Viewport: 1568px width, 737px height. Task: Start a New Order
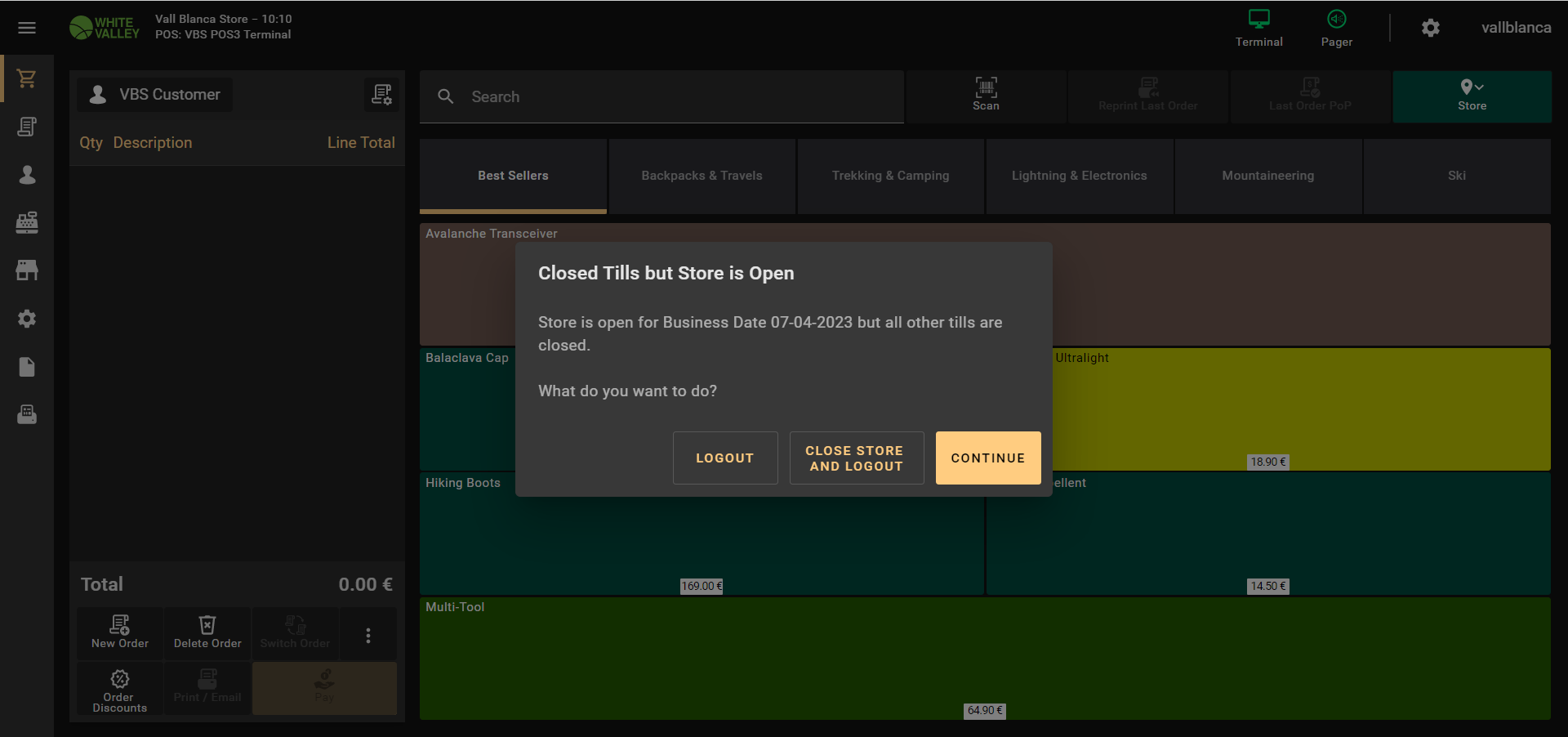[x=120, y=633]
